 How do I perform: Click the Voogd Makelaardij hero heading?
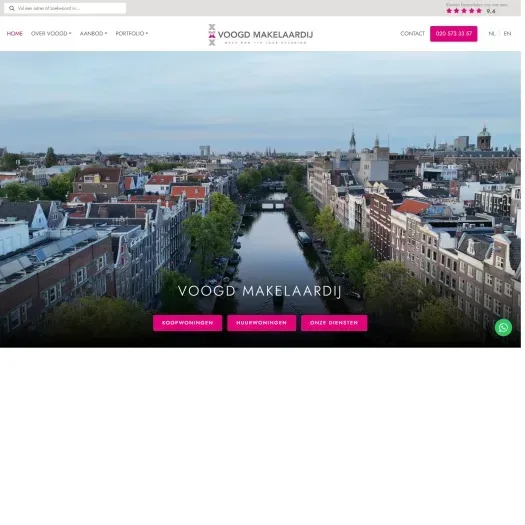click(259, 291)
